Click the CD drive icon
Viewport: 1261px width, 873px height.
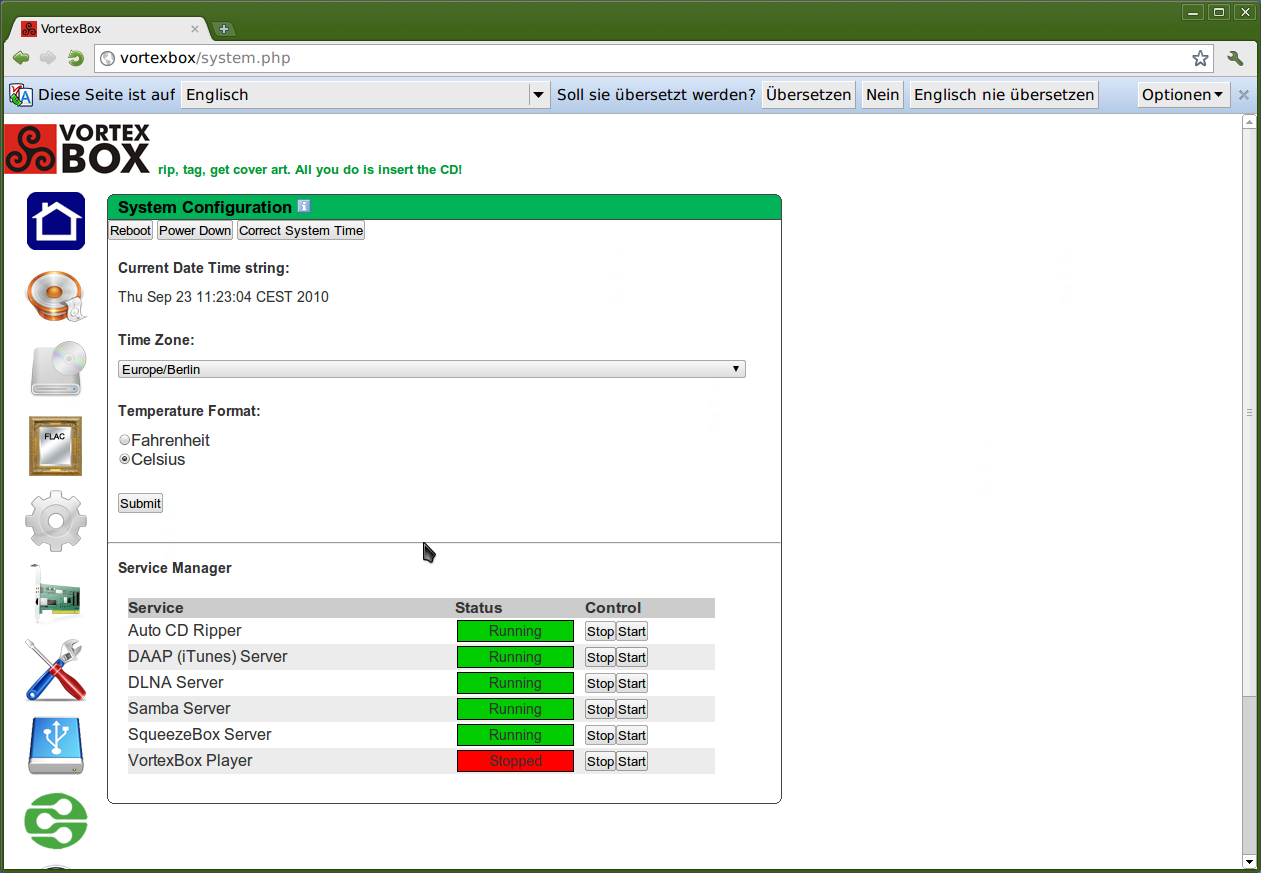[56, 369]
